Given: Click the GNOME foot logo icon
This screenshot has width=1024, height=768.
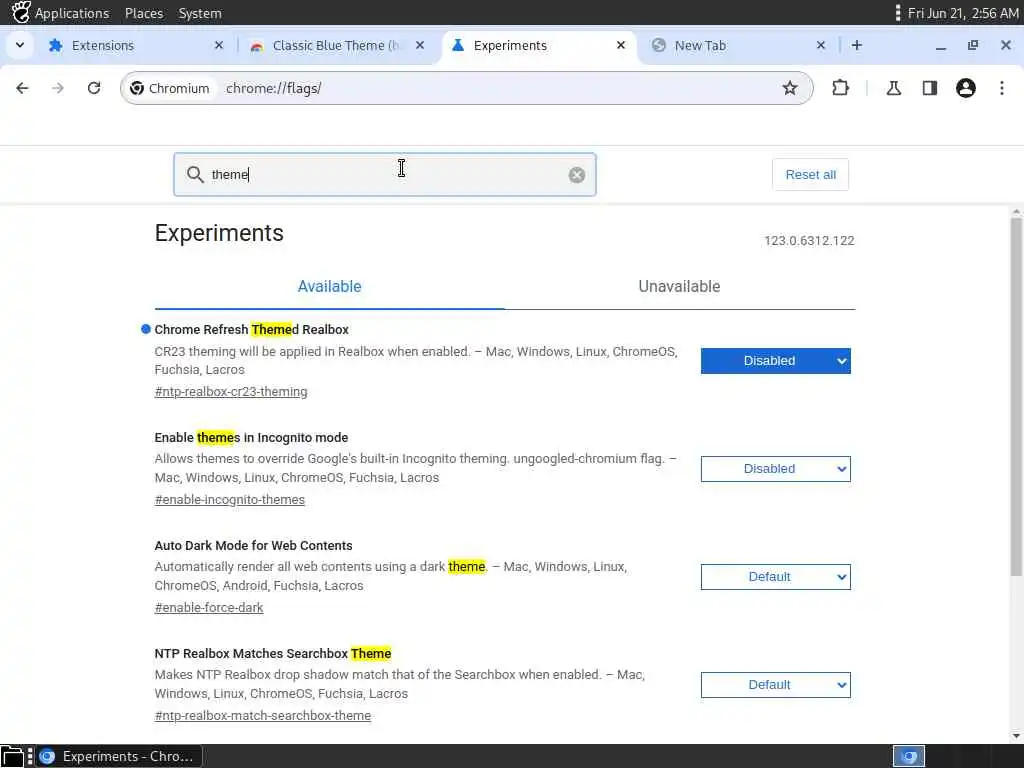Looking at the screenshot, I should pos(20,12).
